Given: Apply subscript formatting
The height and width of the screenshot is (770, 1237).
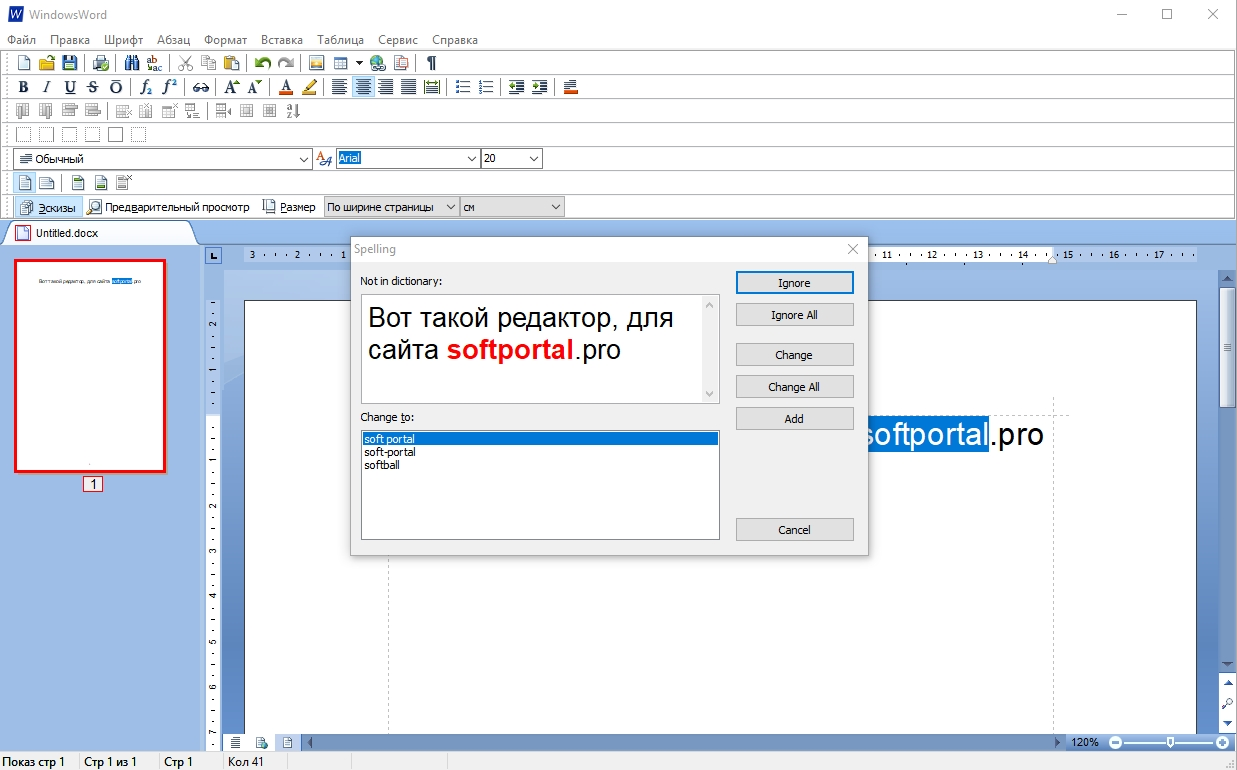Looking at the screenshot, I should (146, 87).
